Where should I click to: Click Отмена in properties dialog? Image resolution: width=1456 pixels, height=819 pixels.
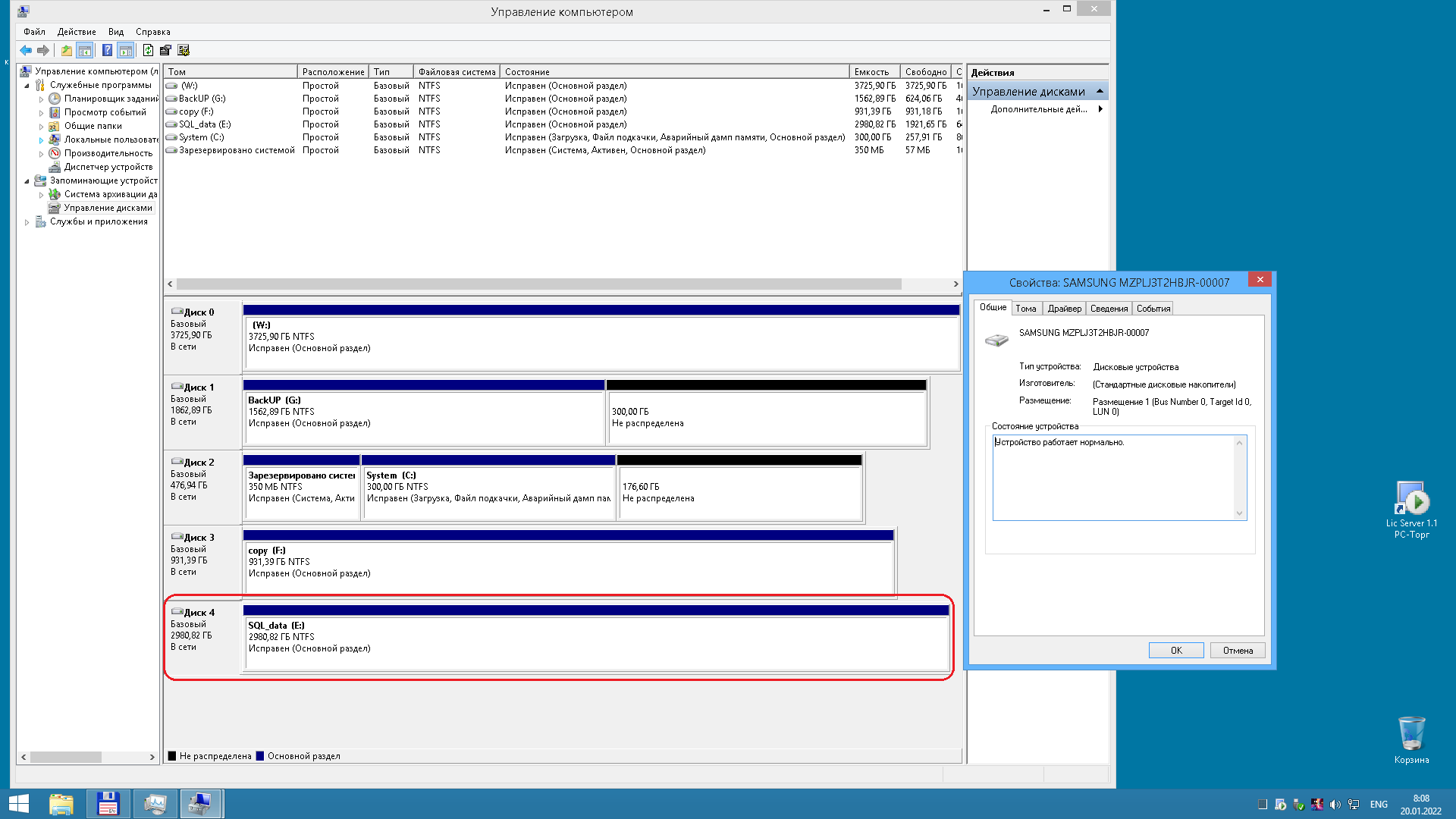coord(1238,651)
